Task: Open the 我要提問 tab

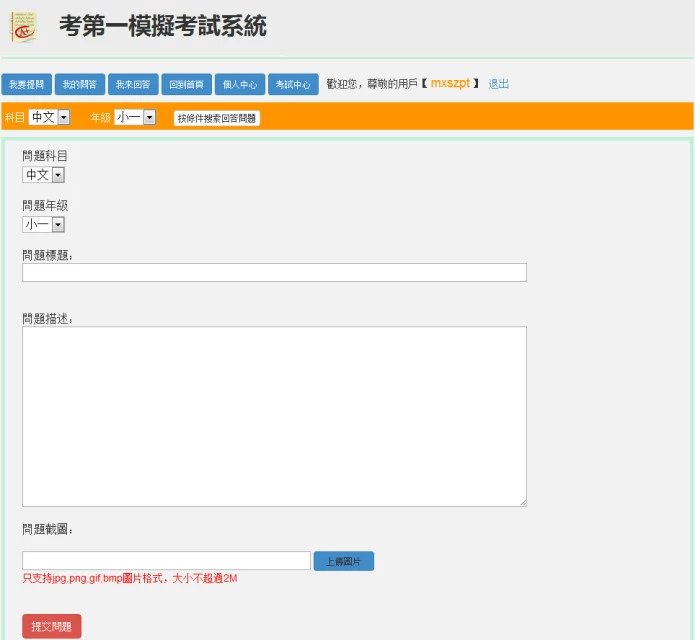Action: click(x=25, y=85)
